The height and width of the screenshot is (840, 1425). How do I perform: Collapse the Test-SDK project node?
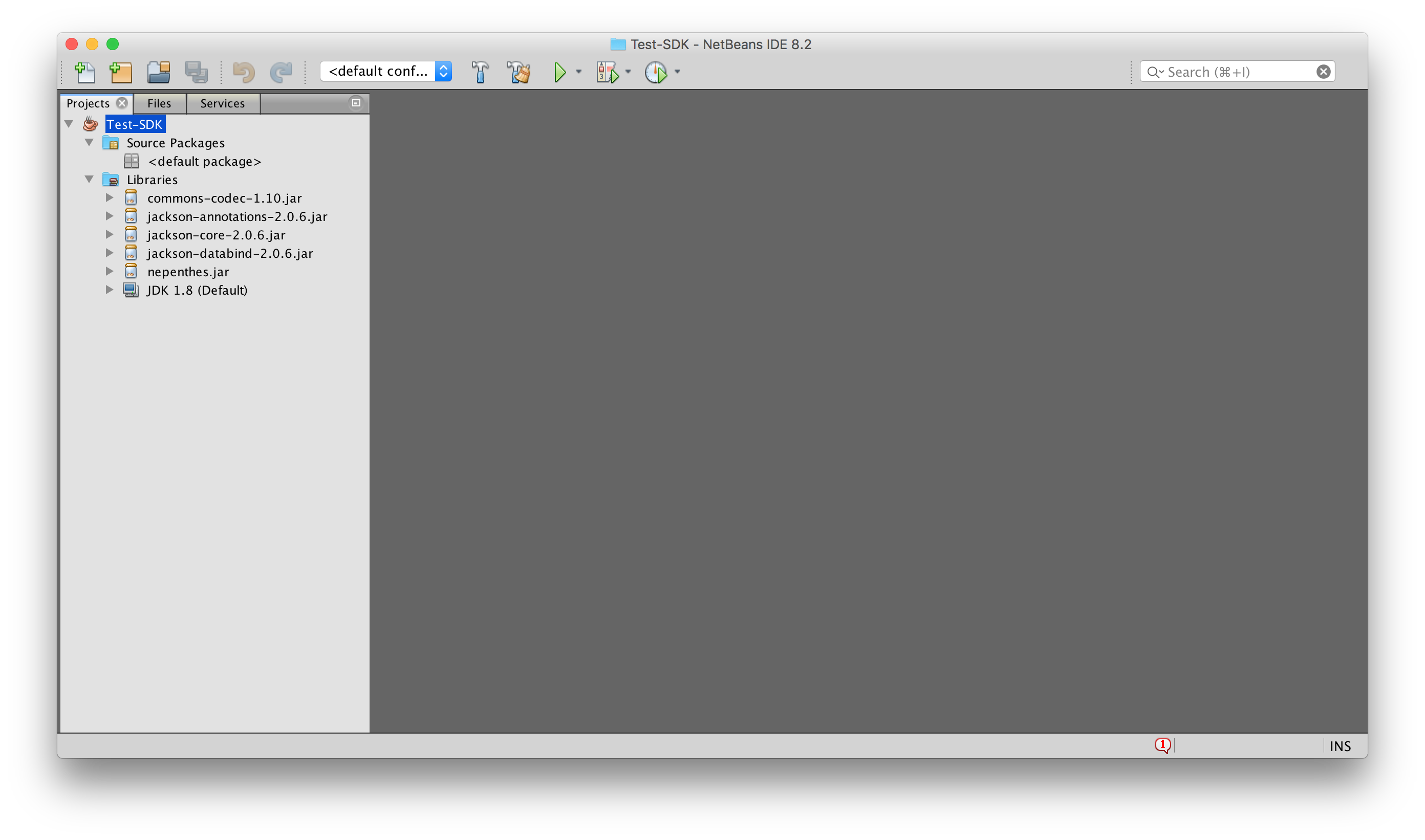pyautogui.click(x=69, y=124)
